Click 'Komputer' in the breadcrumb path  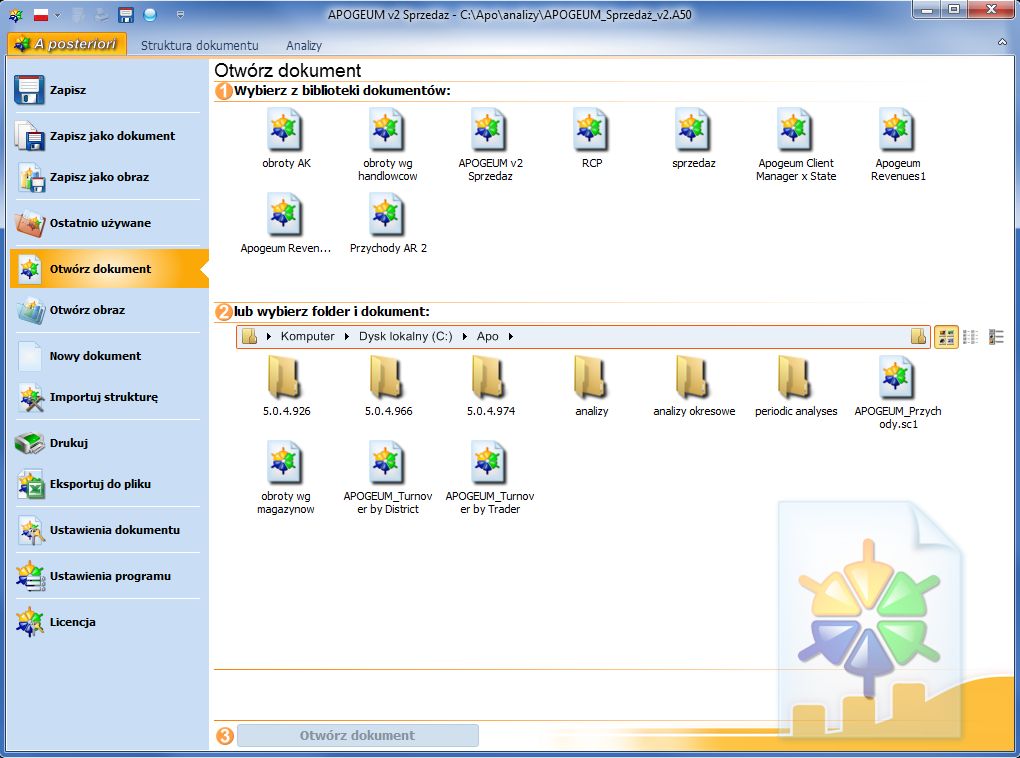[x=307, y=336]
